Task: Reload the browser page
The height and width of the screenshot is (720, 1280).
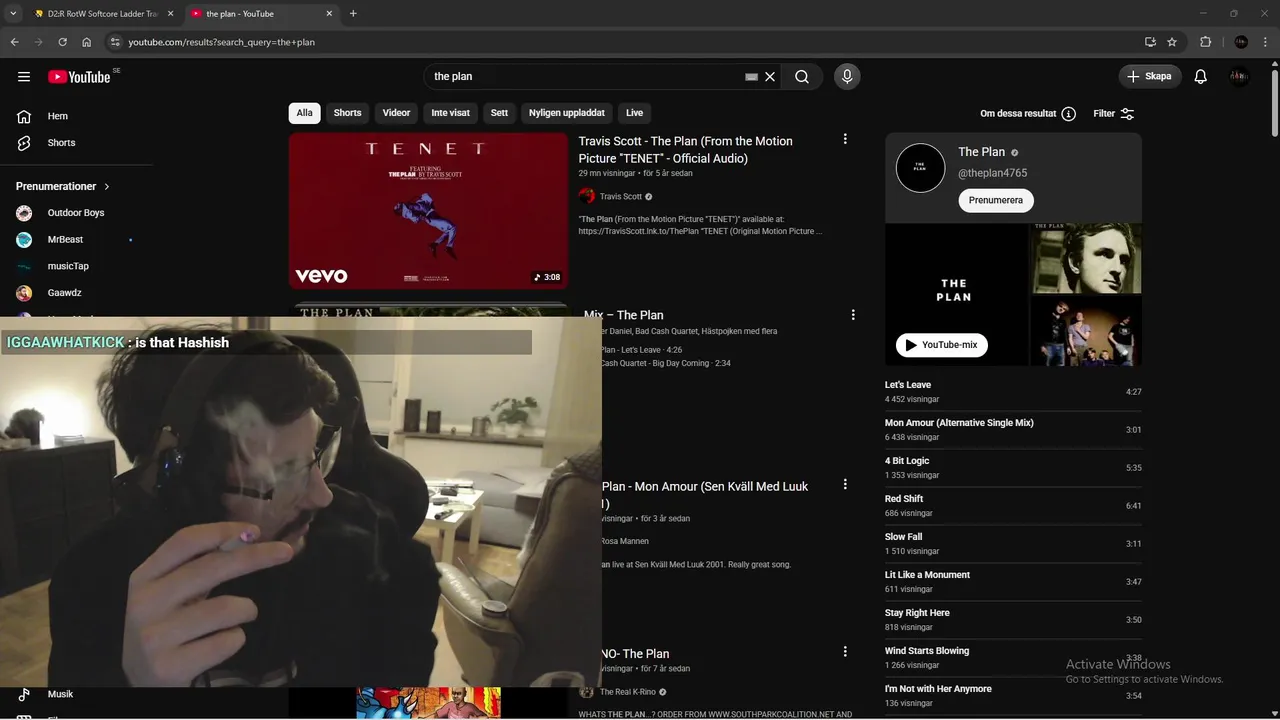Action: coord(62,42)
